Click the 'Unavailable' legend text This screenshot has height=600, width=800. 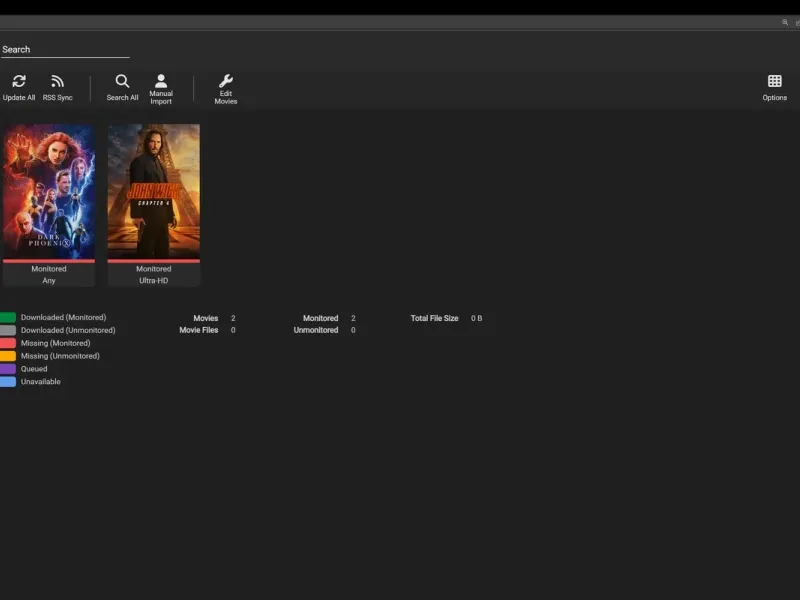[40, 381]
